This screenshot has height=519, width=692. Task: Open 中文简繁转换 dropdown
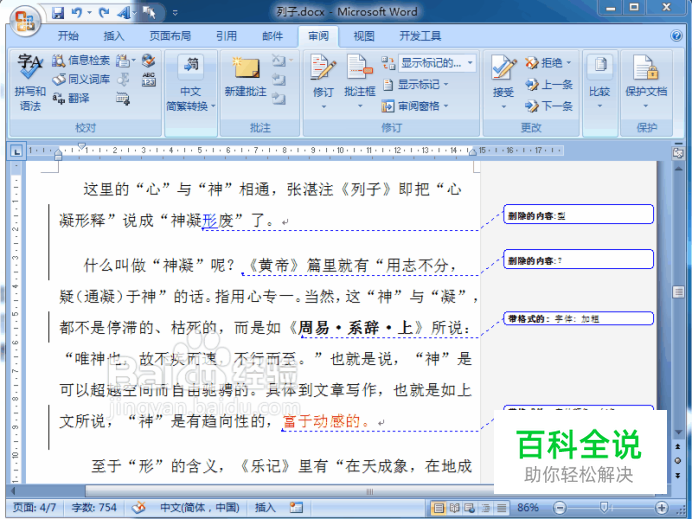[191, 82]
